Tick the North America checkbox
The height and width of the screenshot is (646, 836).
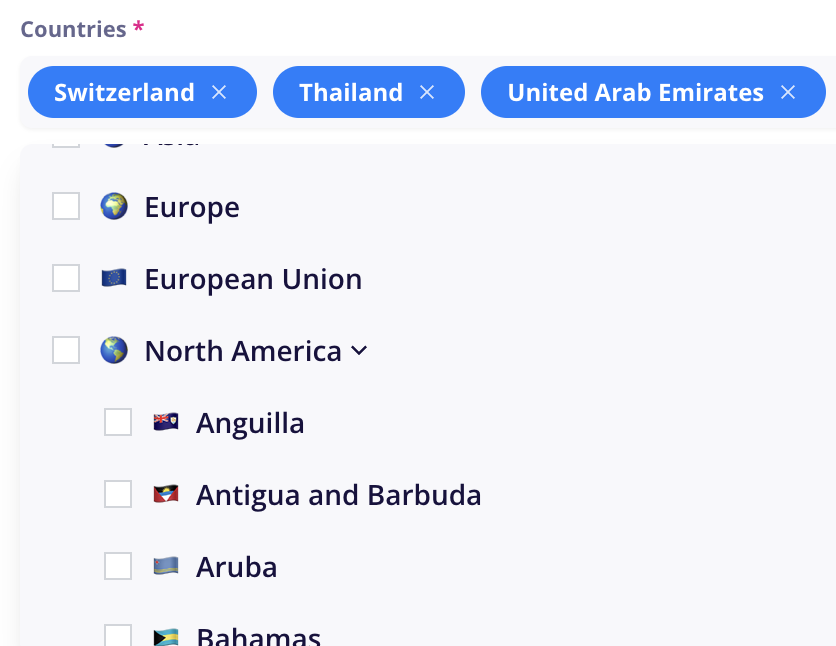coord(66,350)
